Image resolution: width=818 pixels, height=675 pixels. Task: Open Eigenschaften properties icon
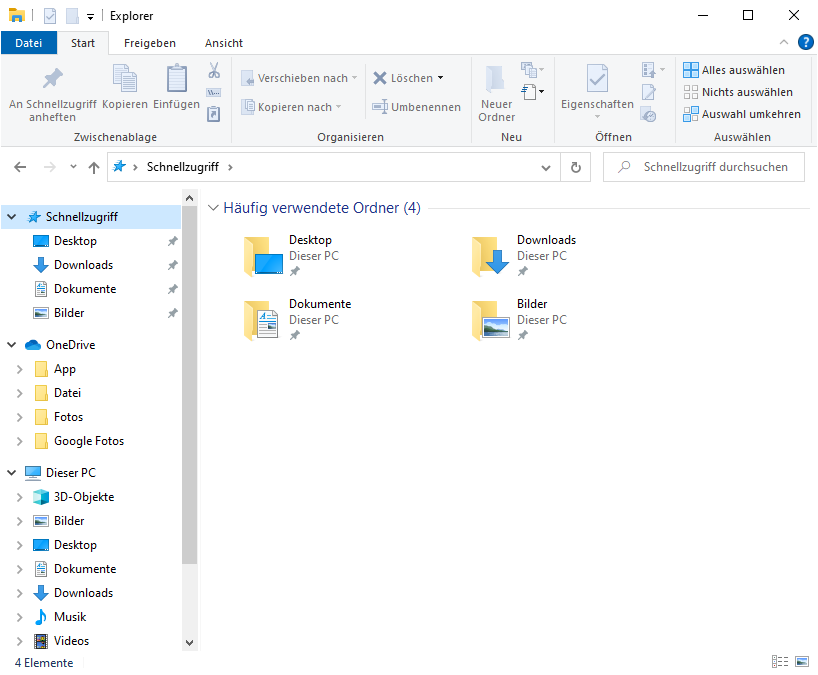click(x=597, y=80)
